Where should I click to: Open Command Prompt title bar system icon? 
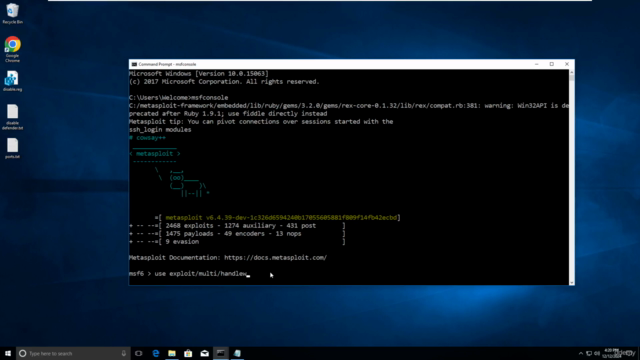coord(134,64)
